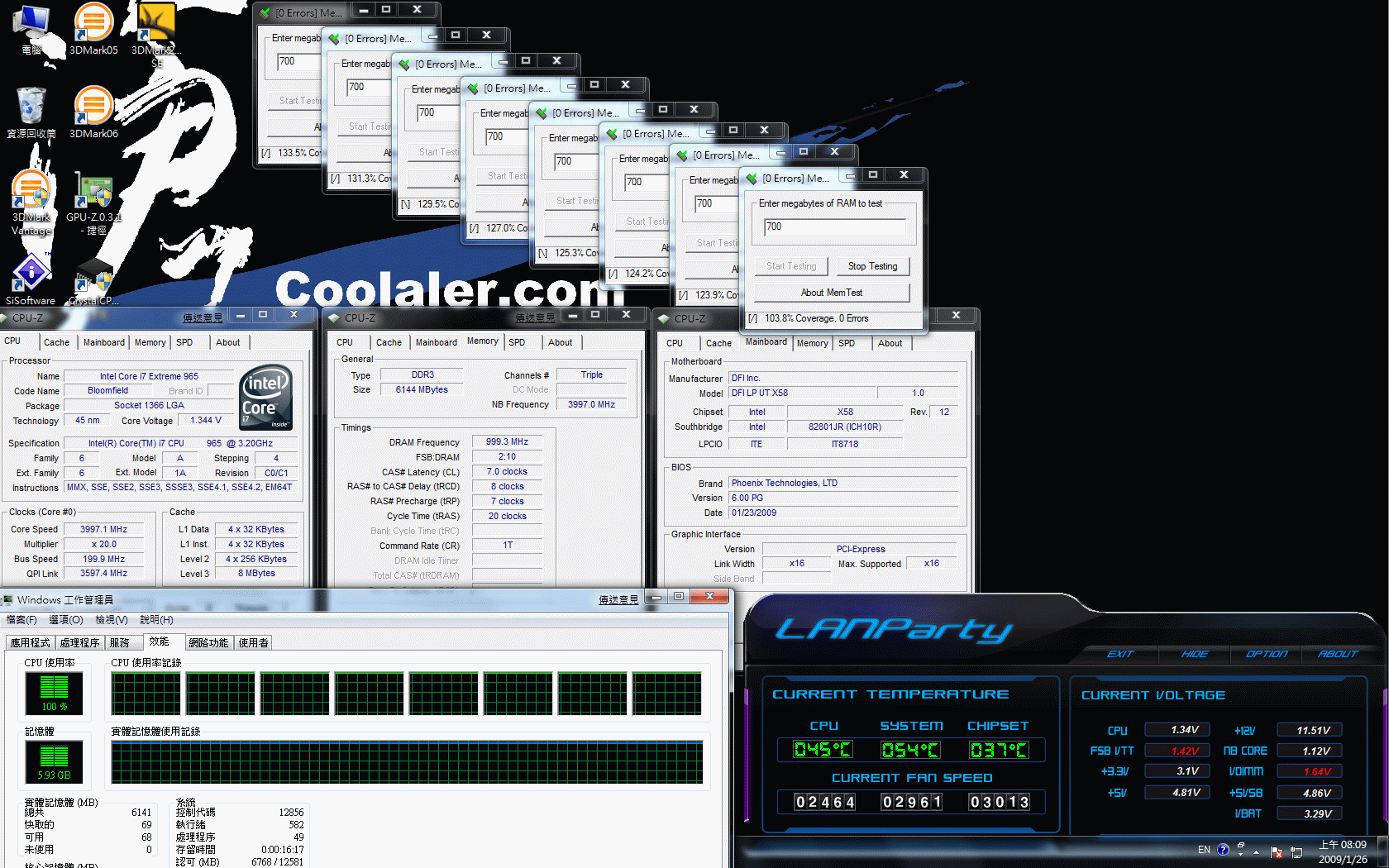Screen dimensions: 1389x868
Task: Switch to 使用者 tab in Task Manager
Action: [253, 643]
